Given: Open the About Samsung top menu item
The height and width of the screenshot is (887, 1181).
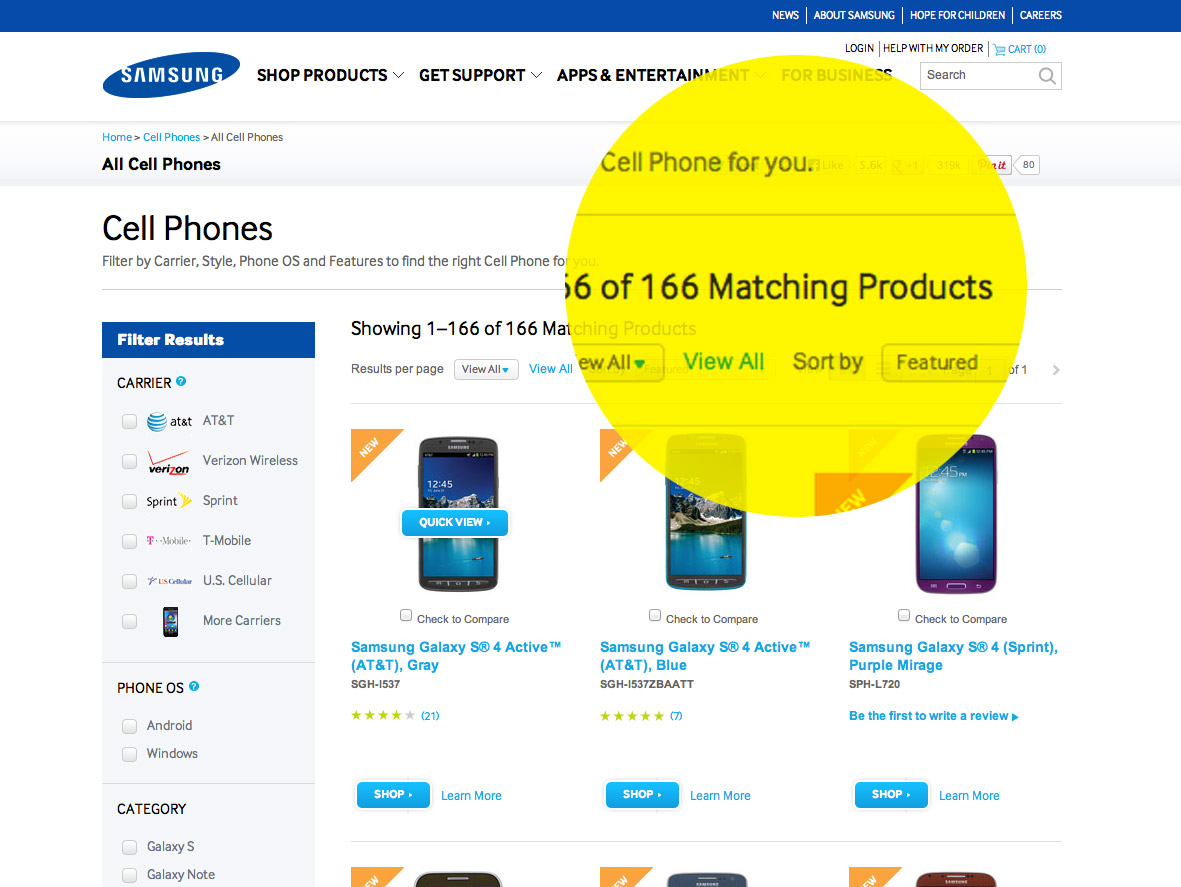Looking at the screenshot, I should (x=854, y=15).
